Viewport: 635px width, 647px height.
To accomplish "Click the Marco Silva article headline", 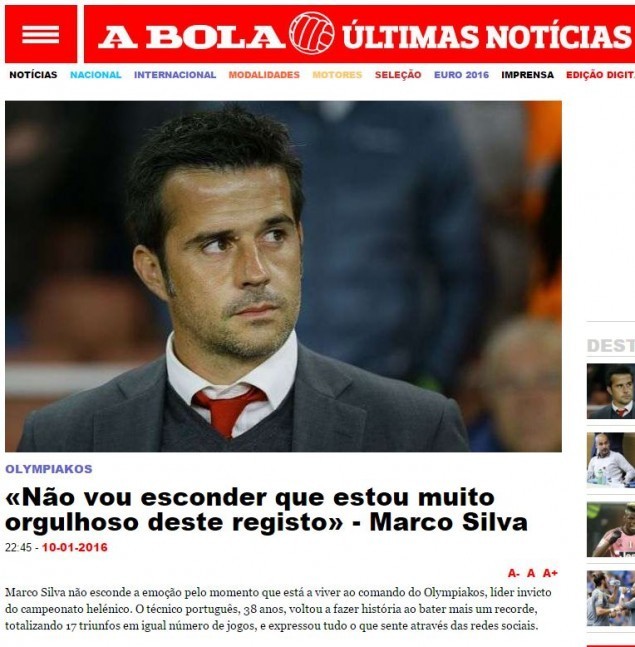I will tap(267, 510).
